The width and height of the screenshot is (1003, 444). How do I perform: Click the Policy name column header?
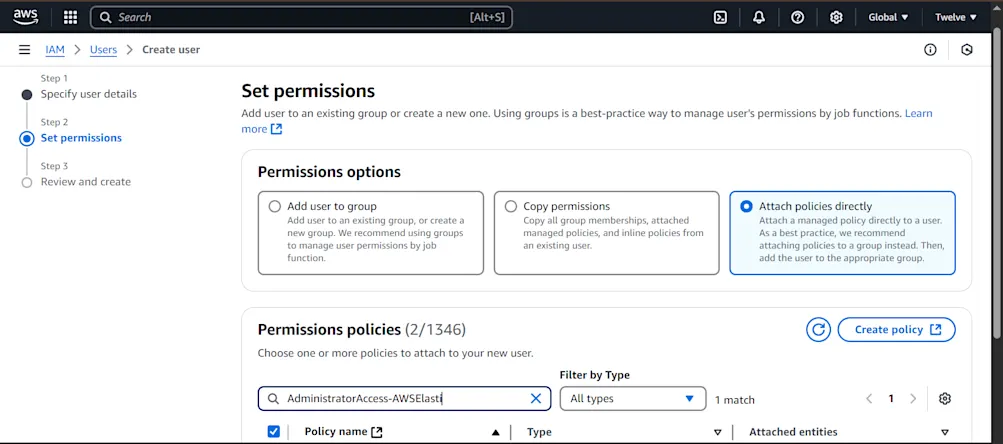[336, 432]
